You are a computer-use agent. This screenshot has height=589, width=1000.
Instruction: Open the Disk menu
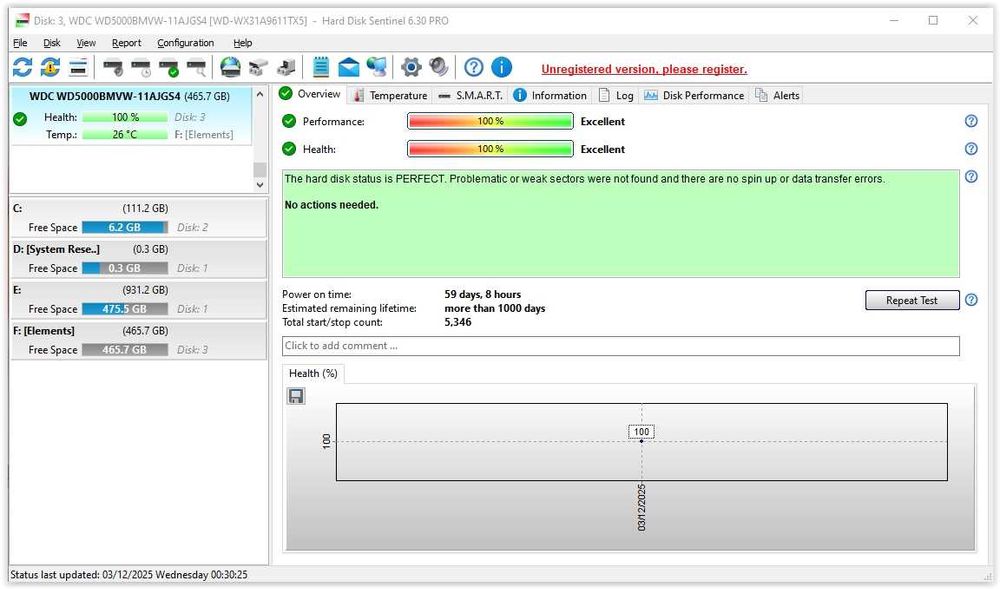pos(52,43)
